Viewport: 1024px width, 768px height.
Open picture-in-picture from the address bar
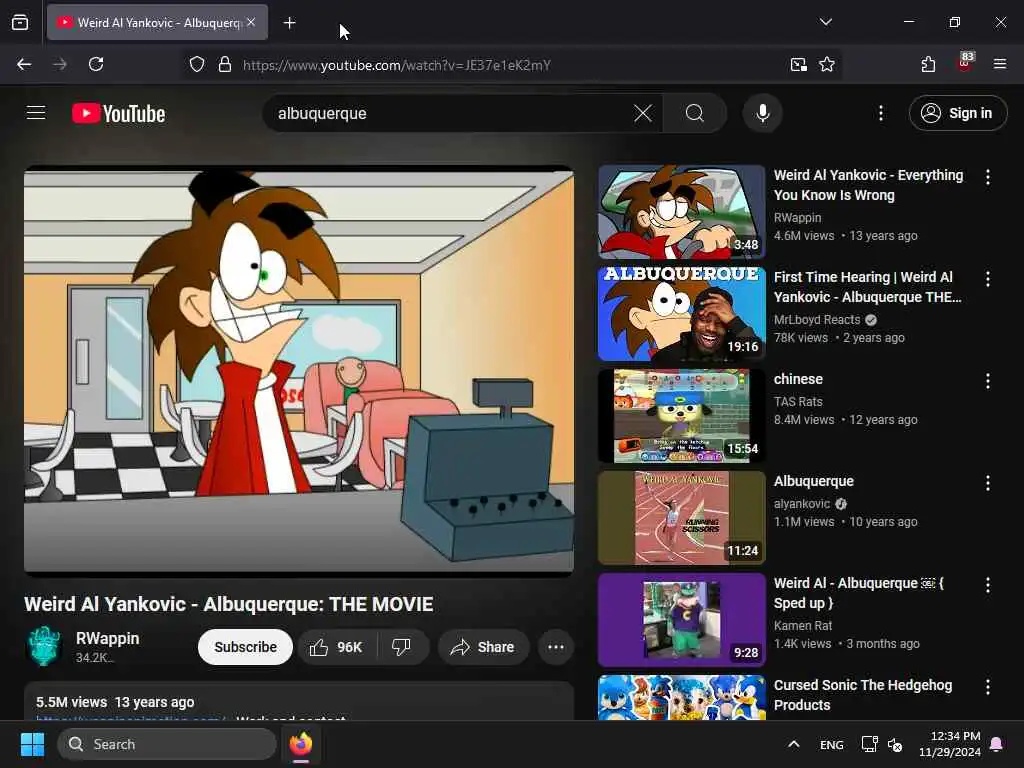(798, 64)
